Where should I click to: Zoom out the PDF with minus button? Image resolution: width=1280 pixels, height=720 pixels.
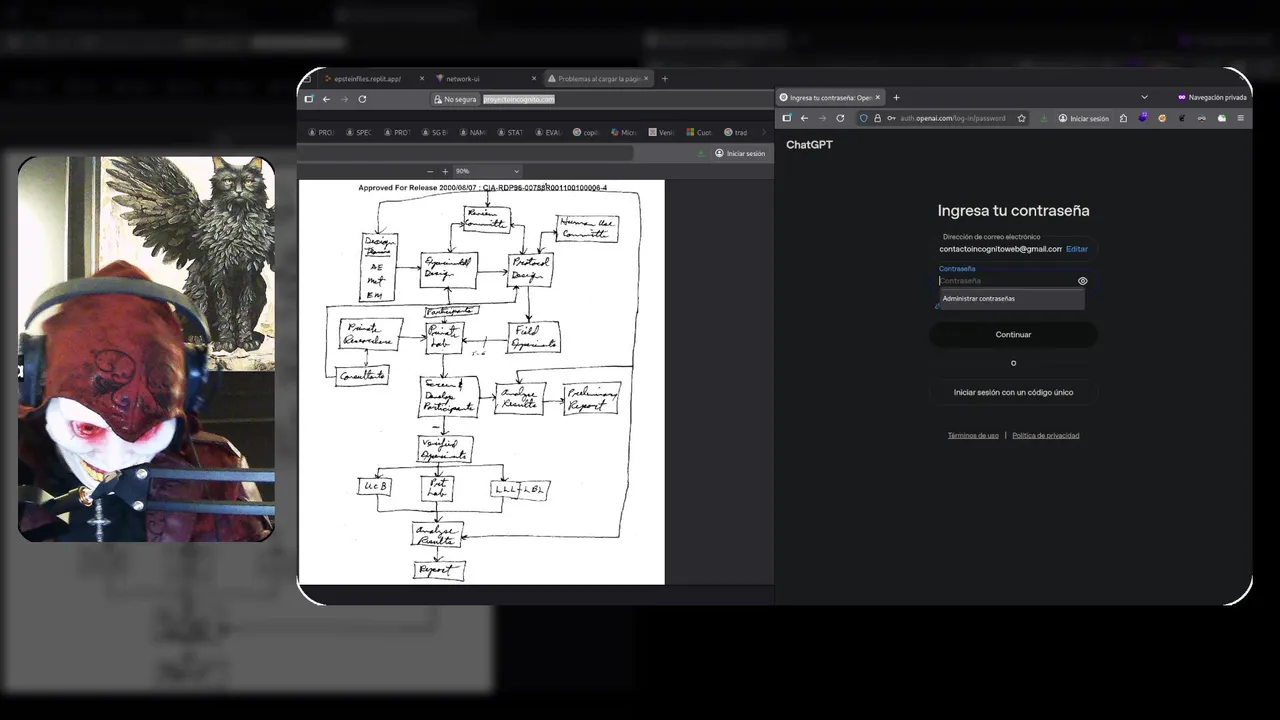click(x=430, y=171)
